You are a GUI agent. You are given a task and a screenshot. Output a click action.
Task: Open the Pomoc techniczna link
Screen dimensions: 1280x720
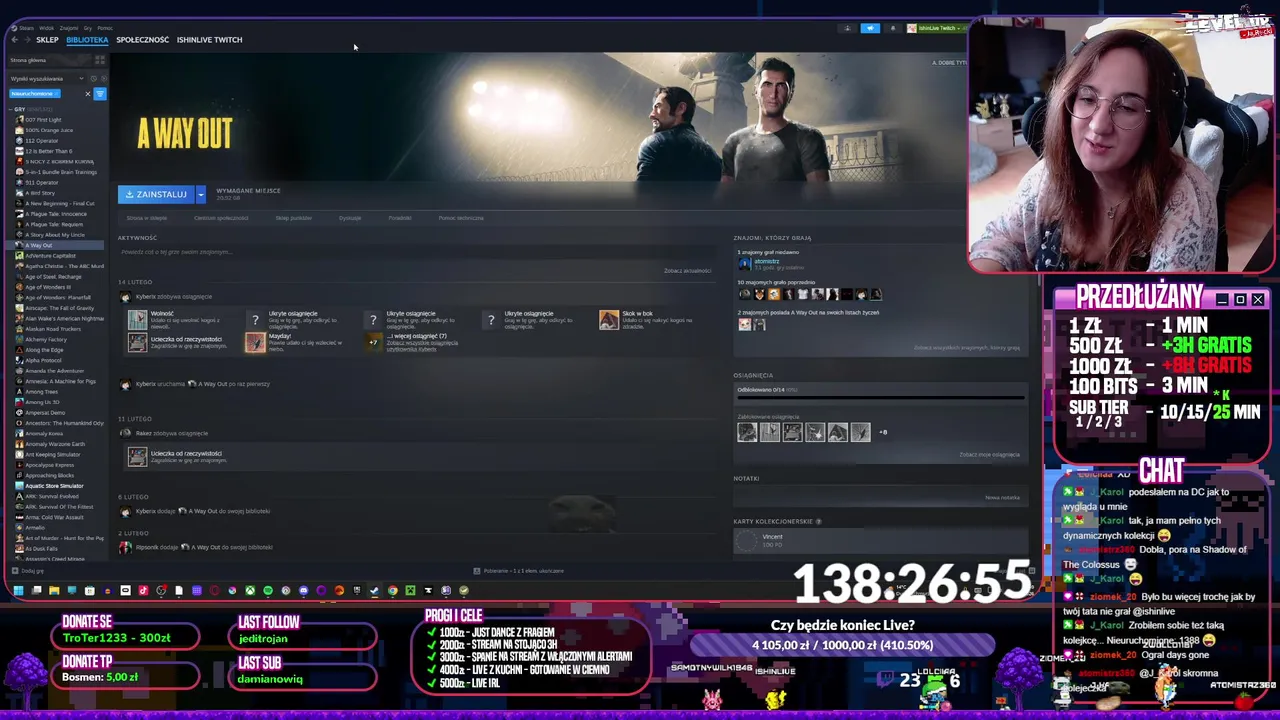click(460, 218)
